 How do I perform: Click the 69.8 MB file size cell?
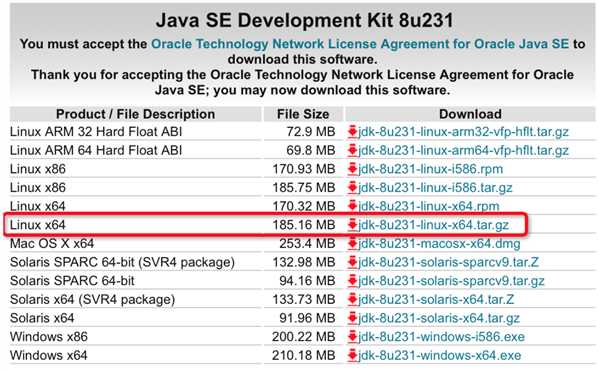[311, 150]
